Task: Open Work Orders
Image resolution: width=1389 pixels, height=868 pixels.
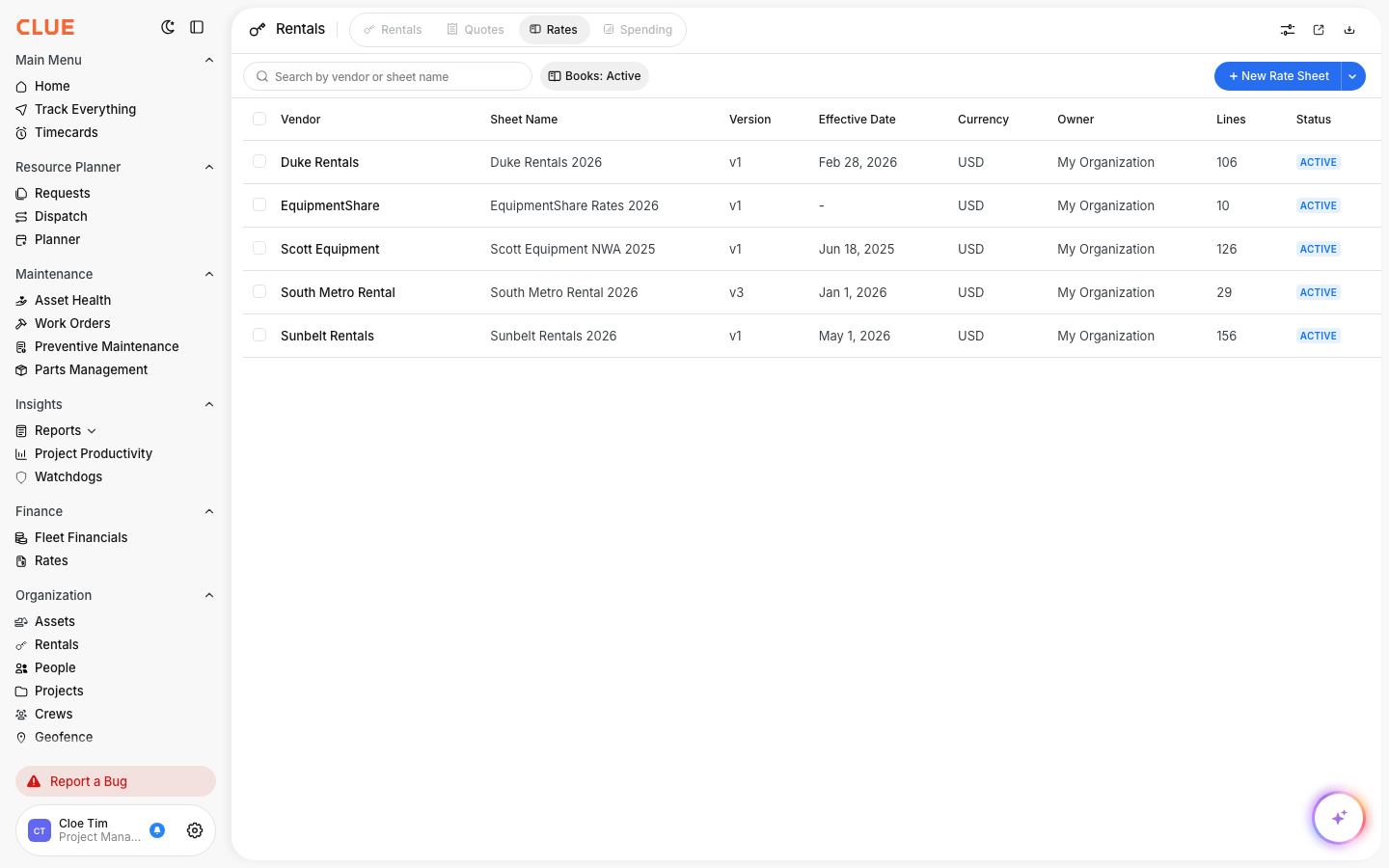Action: click(x=72, y=323)
